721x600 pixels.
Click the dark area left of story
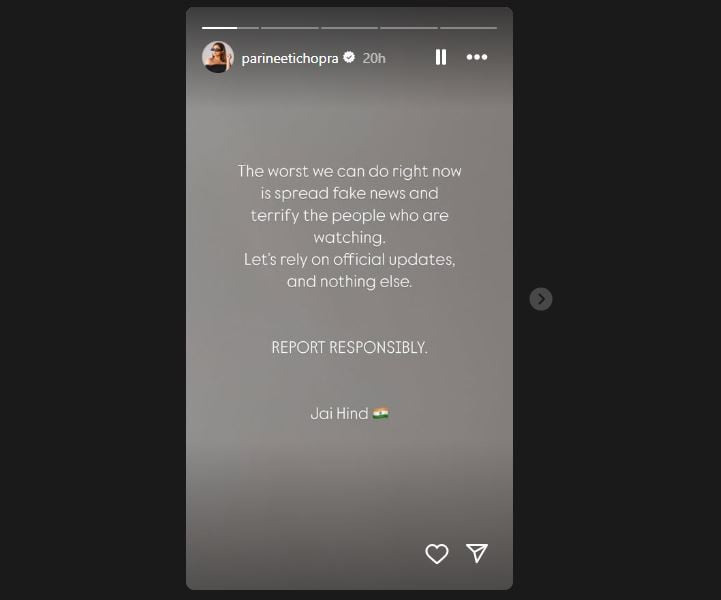(92, 299)
